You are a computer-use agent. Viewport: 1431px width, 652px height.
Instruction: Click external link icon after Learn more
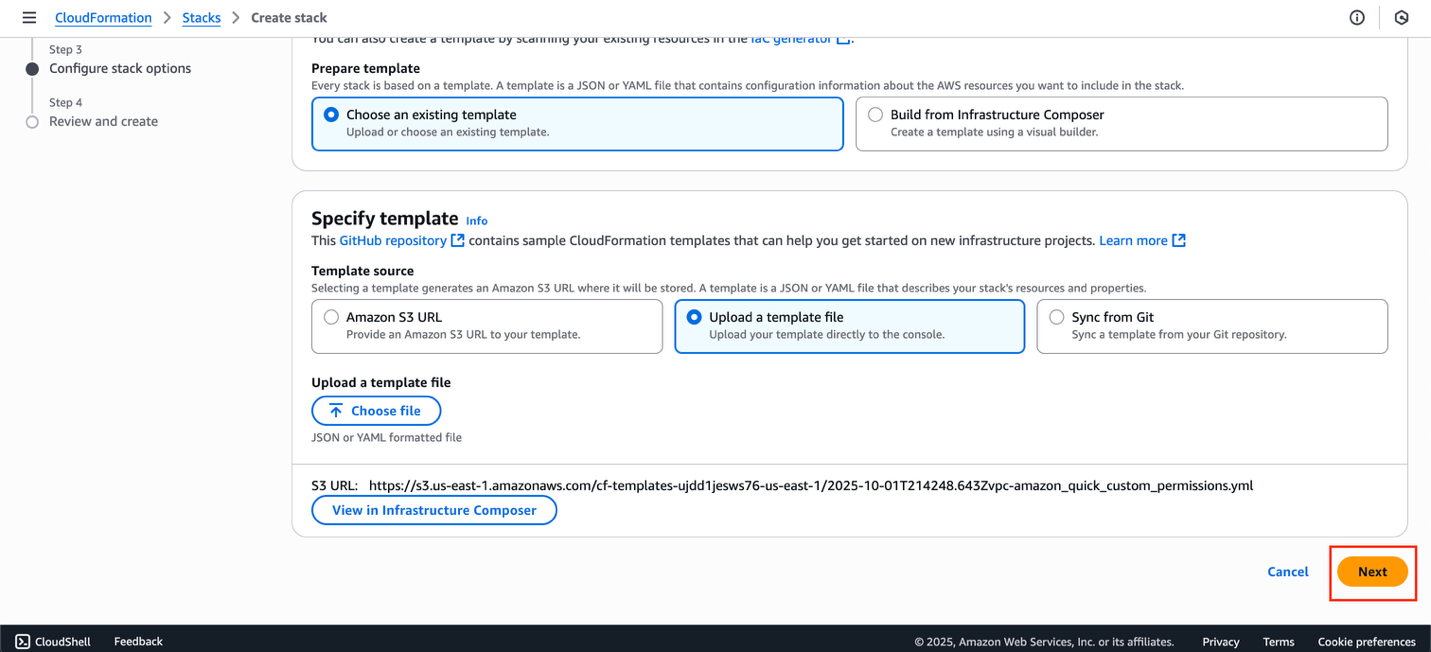click(1179, 241)
